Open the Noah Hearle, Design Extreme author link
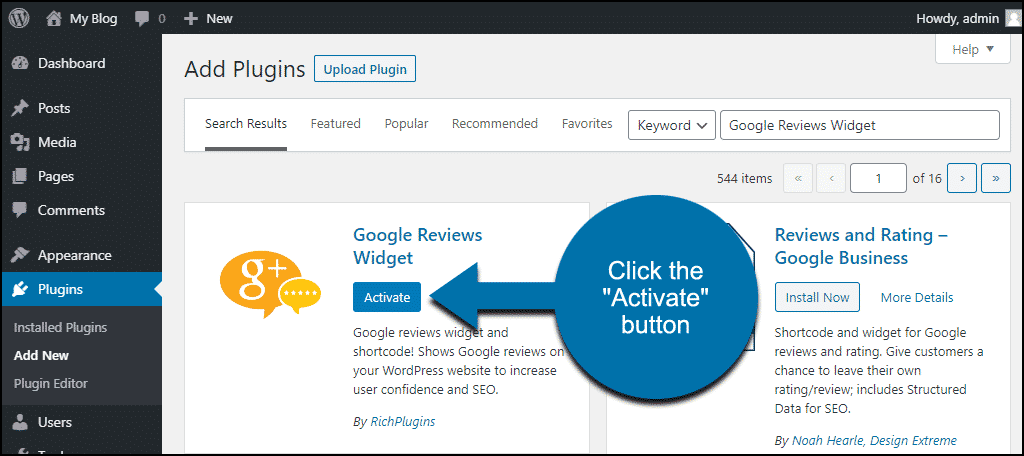Image resolution: width=1024 pixels, height=456 pixels. click(874, 440)
